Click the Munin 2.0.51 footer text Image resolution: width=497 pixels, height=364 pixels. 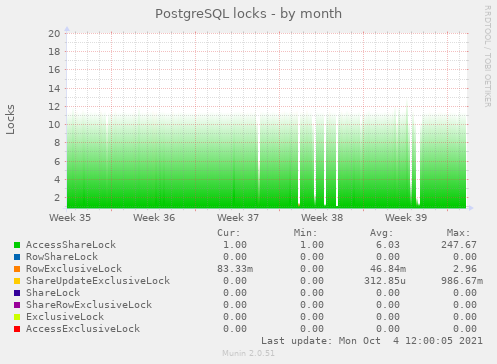point(249,353)
